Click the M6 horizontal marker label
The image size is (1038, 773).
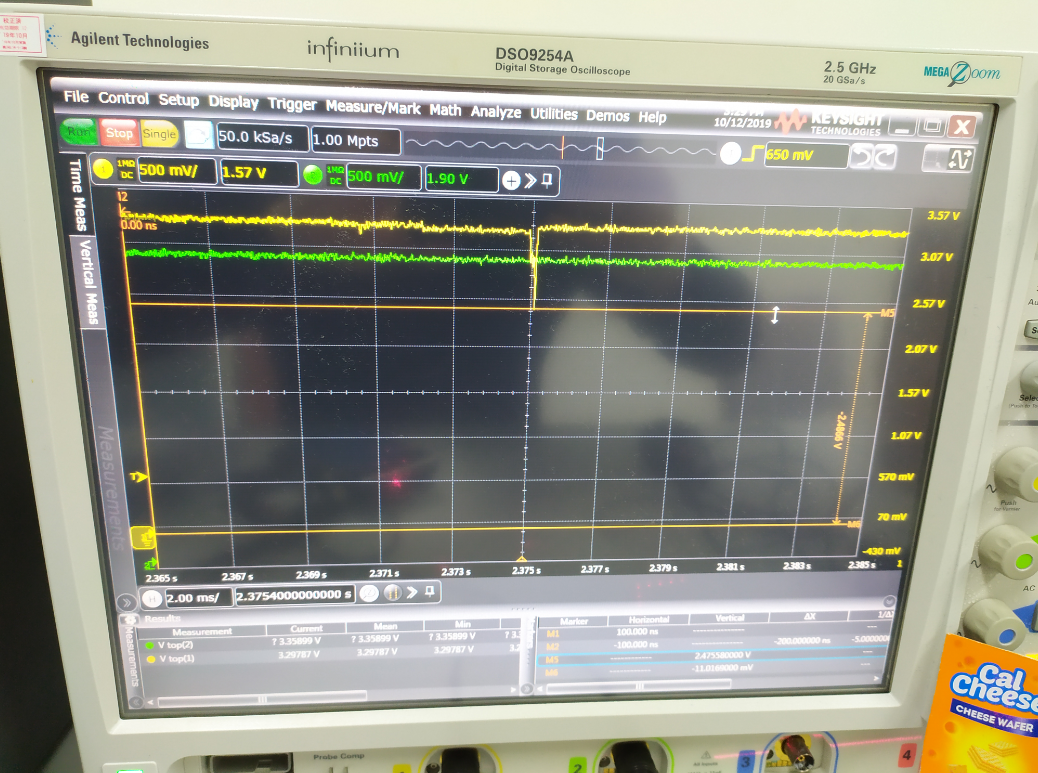click(855, 523)
